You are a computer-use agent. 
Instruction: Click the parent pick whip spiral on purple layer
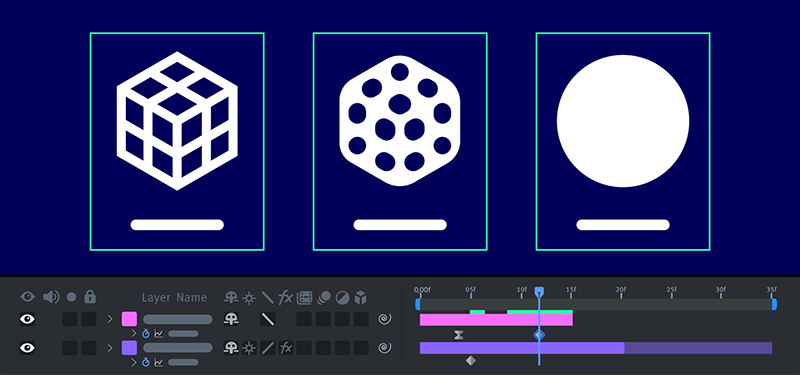[385, 348]
